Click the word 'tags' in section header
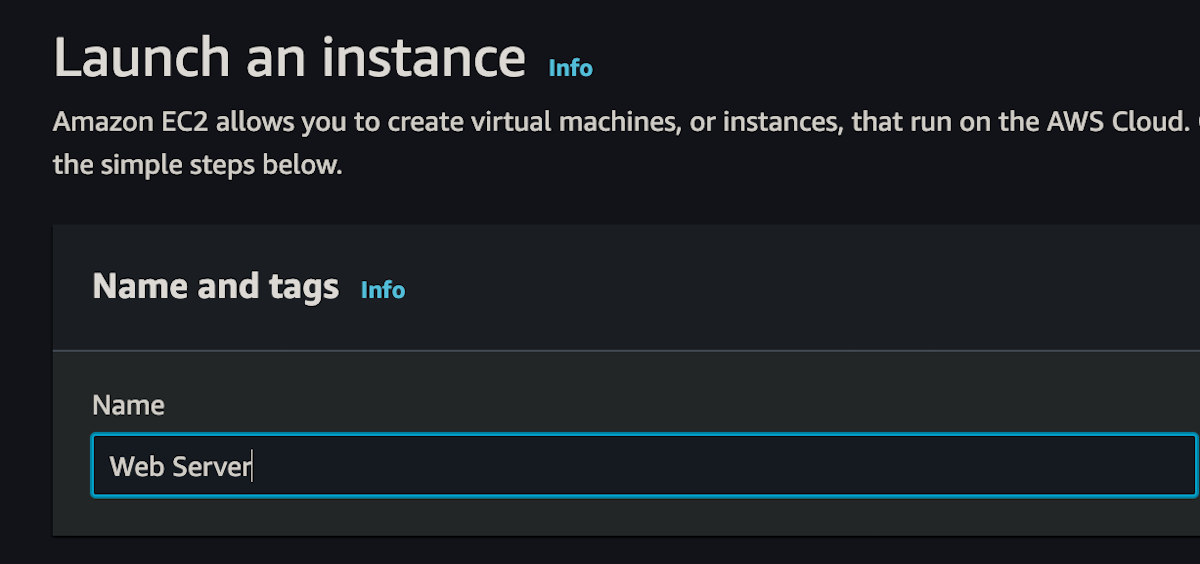The width and height of the screenshot is (1200, 564). [304, 289]
